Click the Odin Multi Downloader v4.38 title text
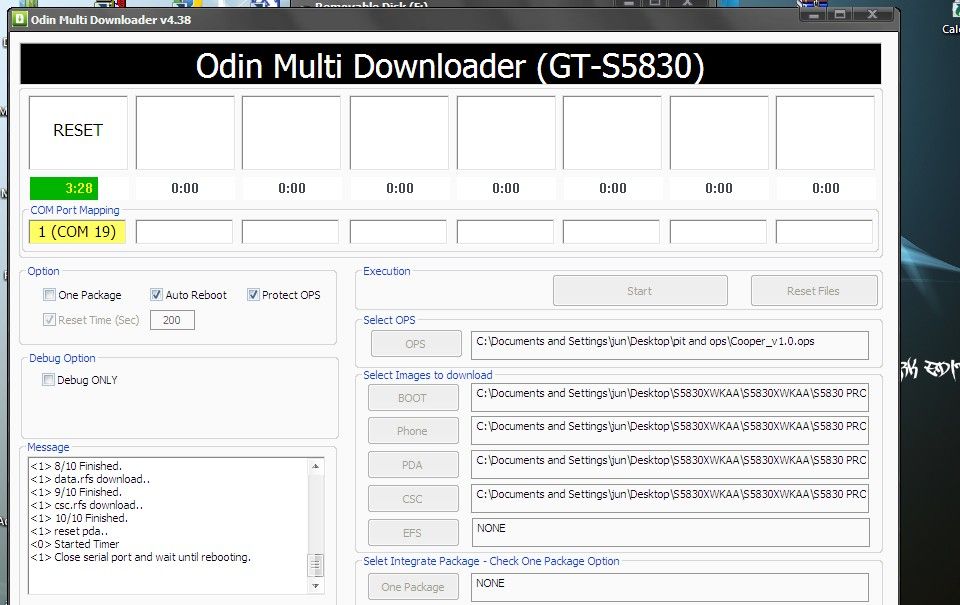 pyautogui.click(x=111, y=20)
